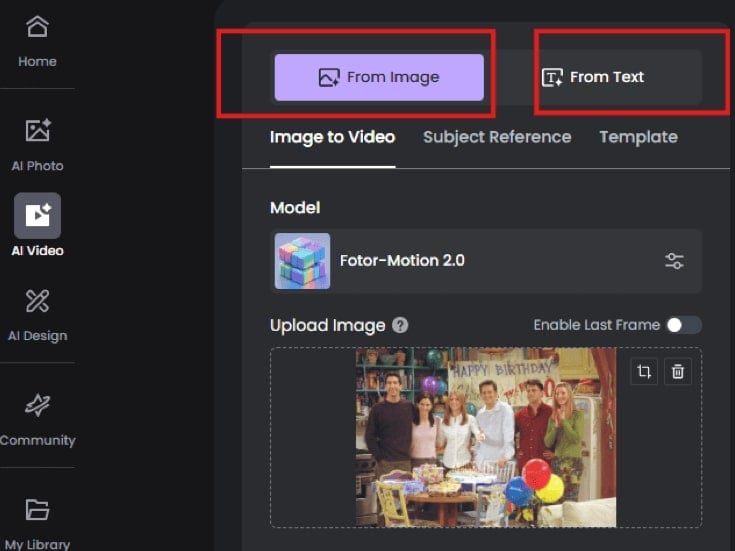This screenshot has height=551, width=735.
Task: Select AI Video sidebar icon
Action: click(x=38, y=216)
